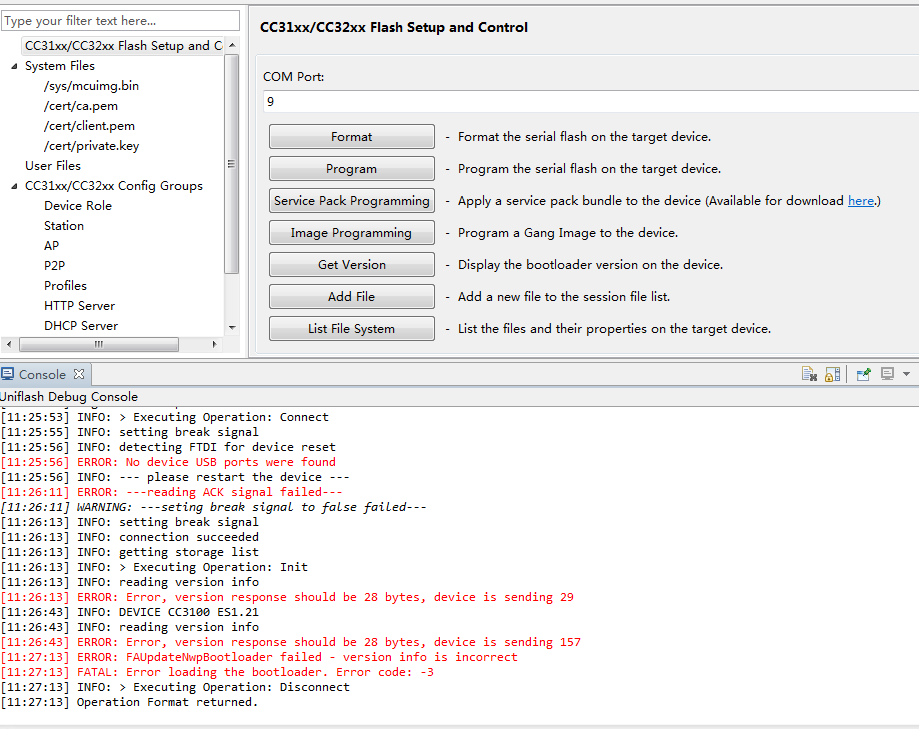Click the tree horizontal scrollbar thumb
Image resolution: width=919 pixels, height=729 pixels.
coord(98,344)
